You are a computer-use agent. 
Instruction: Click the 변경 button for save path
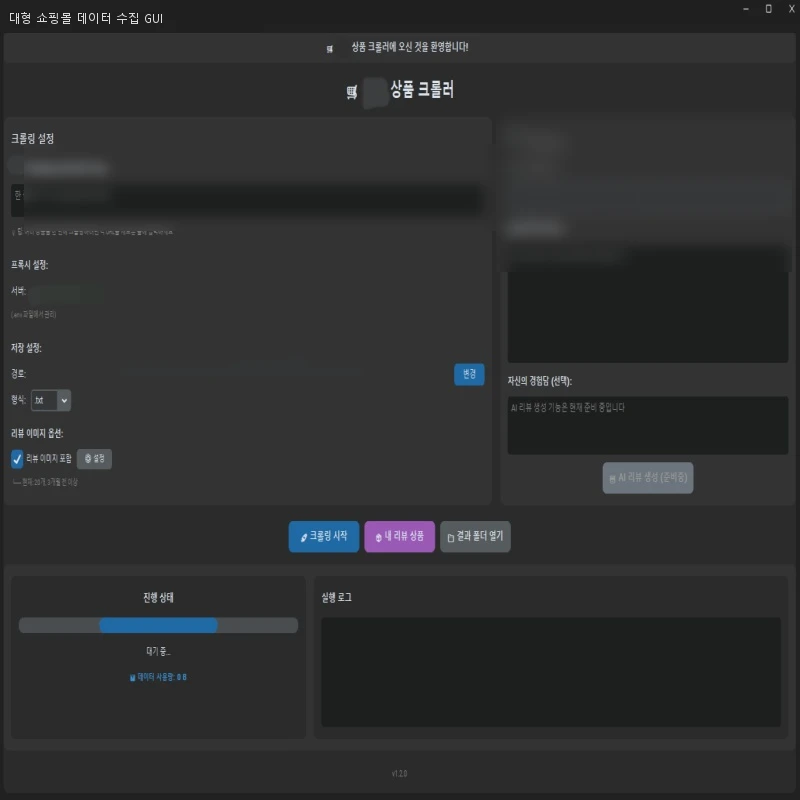(469, 374)
